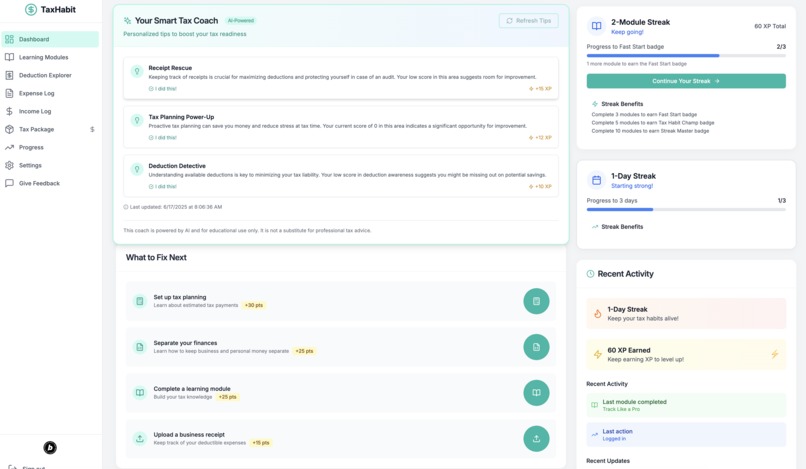Click the Expense Log document icon

9,93
